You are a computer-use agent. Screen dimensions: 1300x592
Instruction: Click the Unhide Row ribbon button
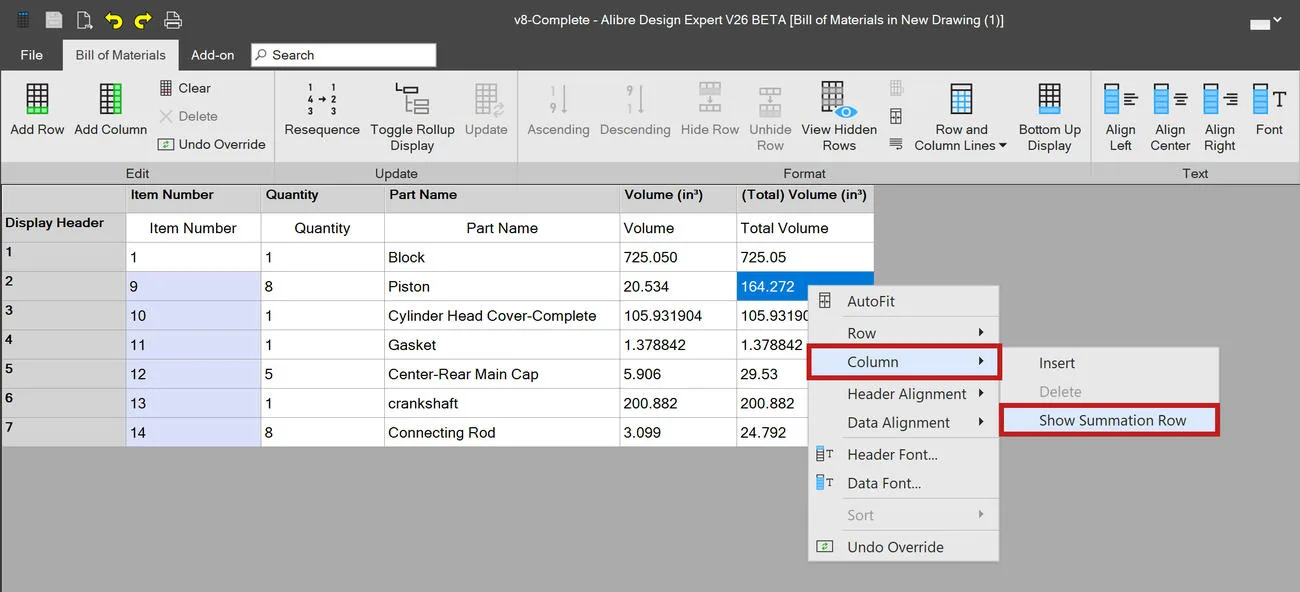click(770, 117)
